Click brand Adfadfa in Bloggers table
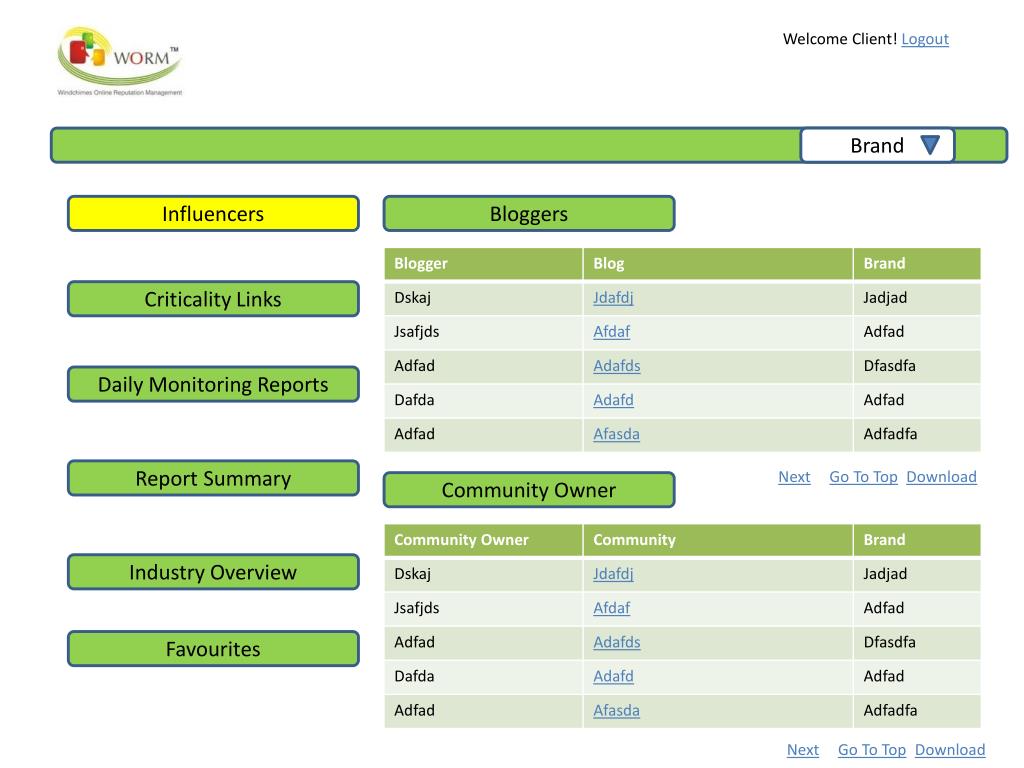 (890, 434)
